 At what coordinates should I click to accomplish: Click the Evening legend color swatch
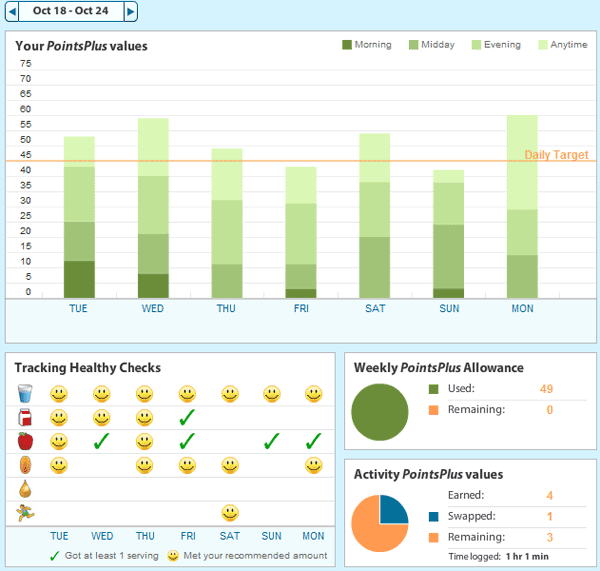pos(476,45)
